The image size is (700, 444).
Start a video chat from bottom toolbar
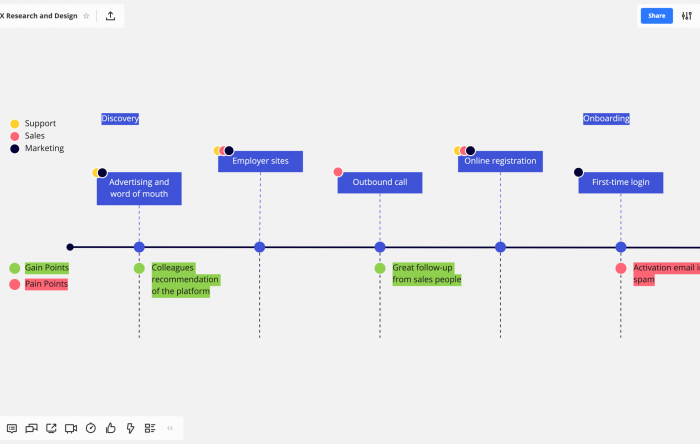[x=71, y=428]
